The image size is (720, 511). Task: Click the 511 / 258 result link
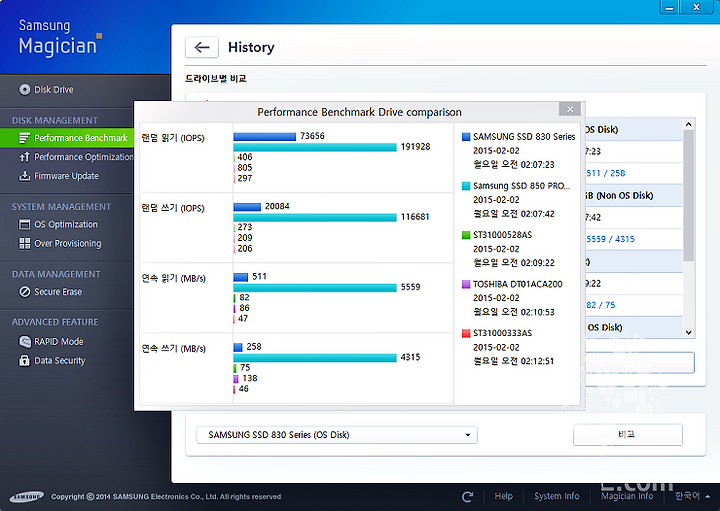pyautogui.click(x=606, y=173)
